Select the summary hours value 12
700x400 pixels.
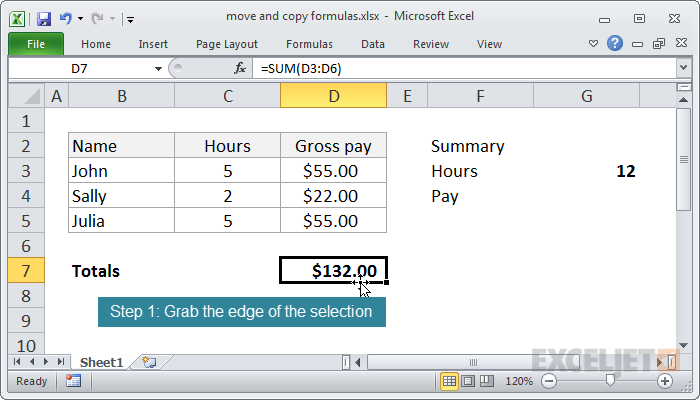[587, 171]
